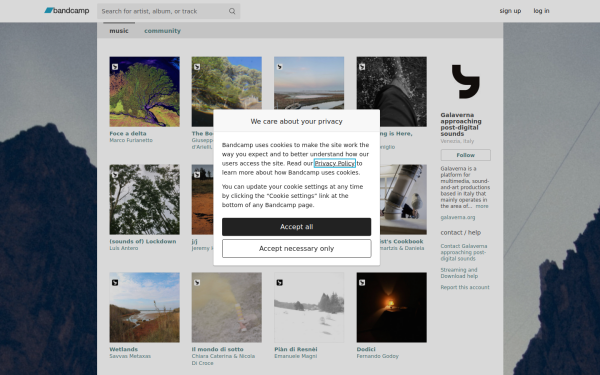Accept all cookies
Image resolution: width=600 pixels, height=375 pixels.
pos(297,227)
